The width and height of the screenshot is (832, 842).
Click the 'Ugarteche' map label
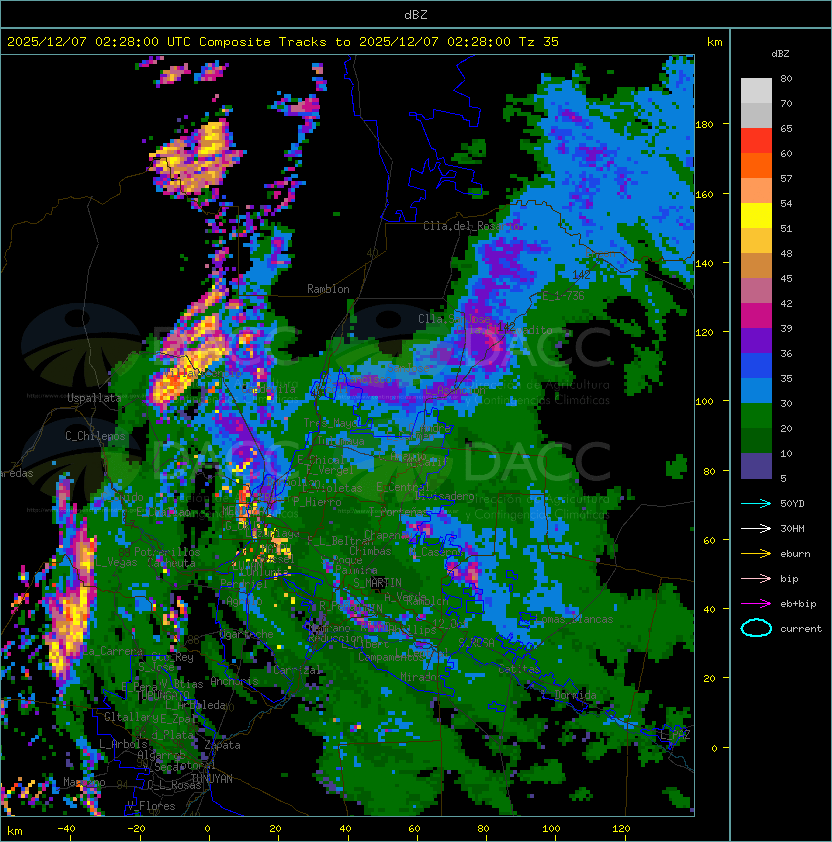point(247,634)
